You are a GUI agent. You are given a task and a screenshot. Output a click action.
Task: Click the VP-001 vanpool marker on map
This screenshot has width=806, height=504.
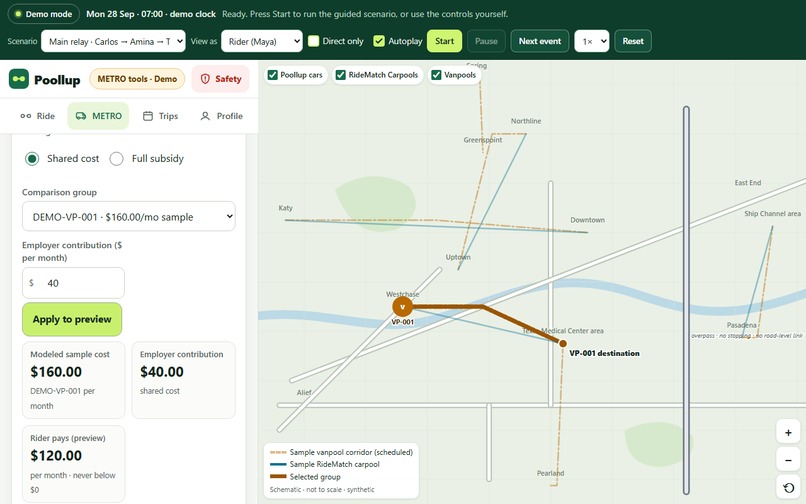click(402, 307)
